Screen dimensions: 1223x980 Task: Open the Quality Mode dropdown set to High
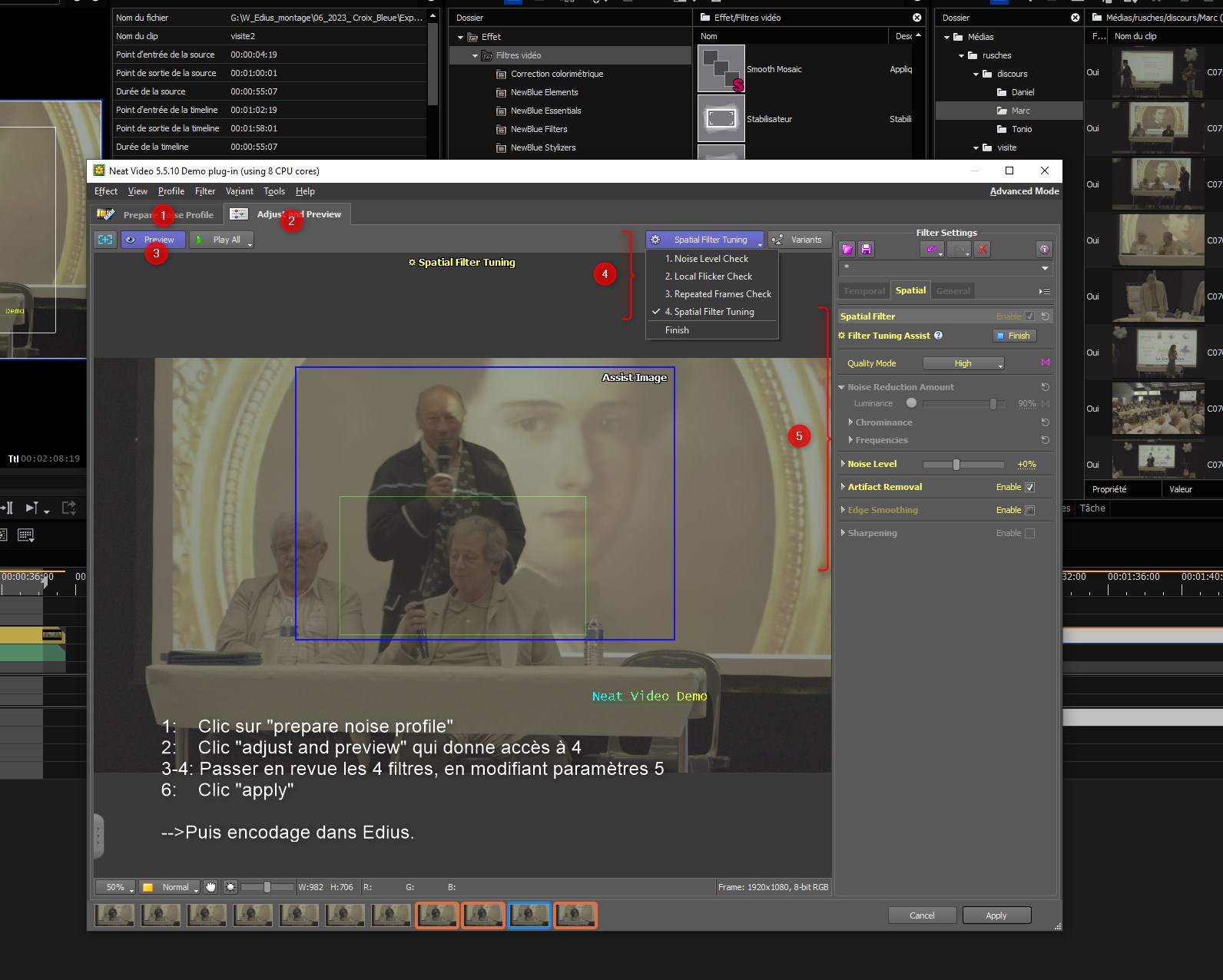(963, 363)
